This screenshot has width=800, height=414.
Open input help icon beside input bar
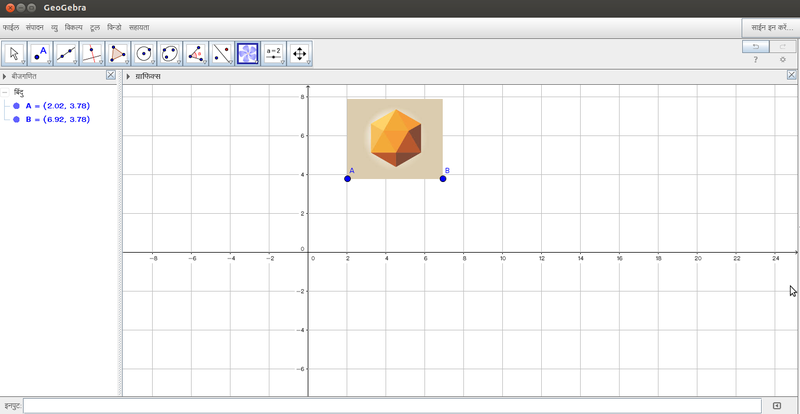[x=777, y=406]
